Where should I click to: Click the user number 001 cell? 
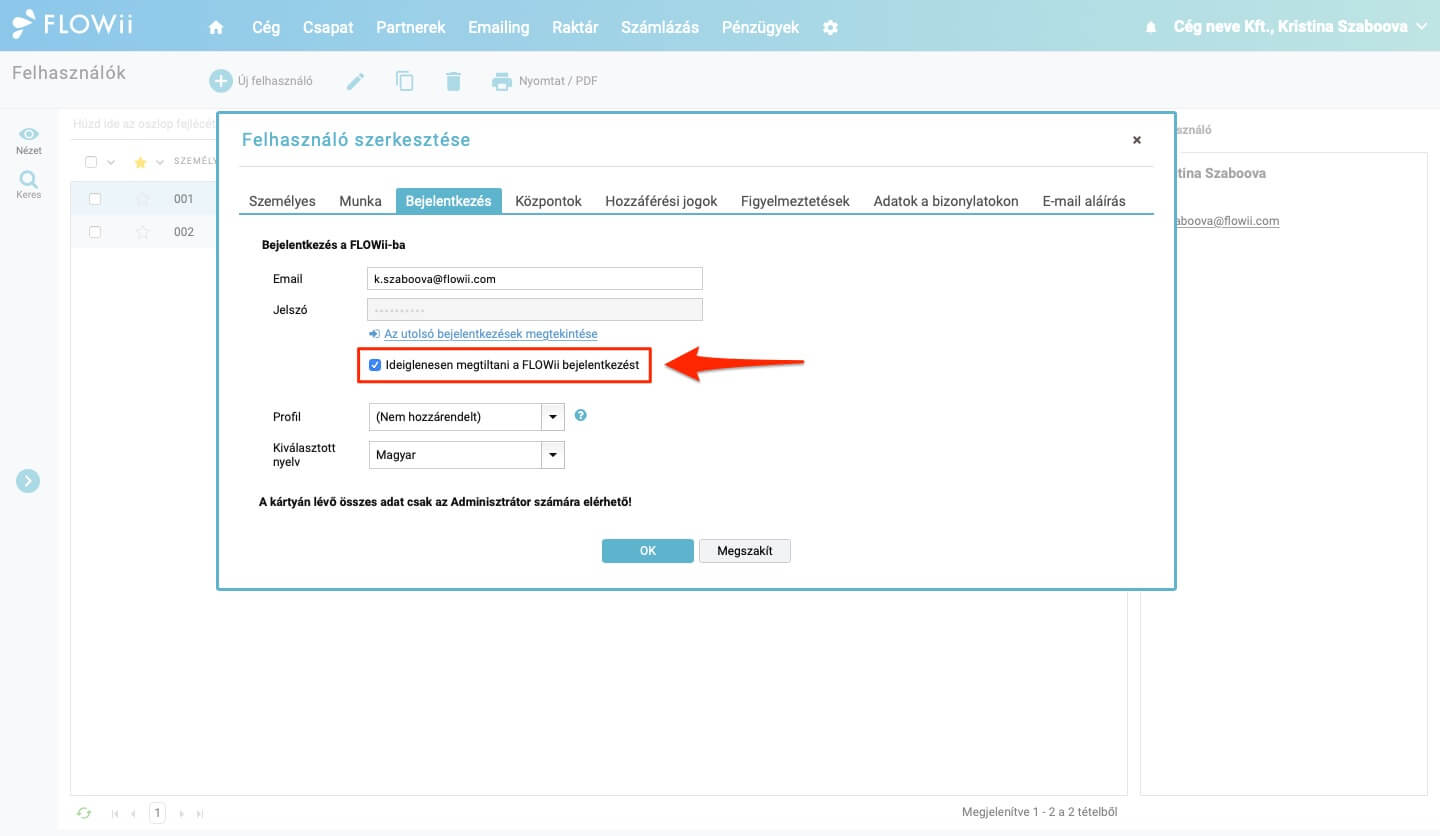coord(184,199)
